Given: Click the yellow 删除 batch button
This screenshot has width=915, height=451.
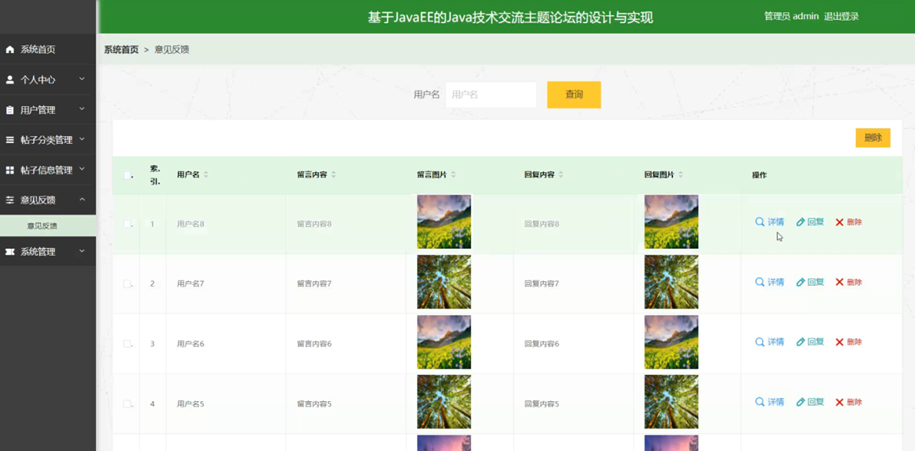Looking at the screenshot, I should click(873, 138).
